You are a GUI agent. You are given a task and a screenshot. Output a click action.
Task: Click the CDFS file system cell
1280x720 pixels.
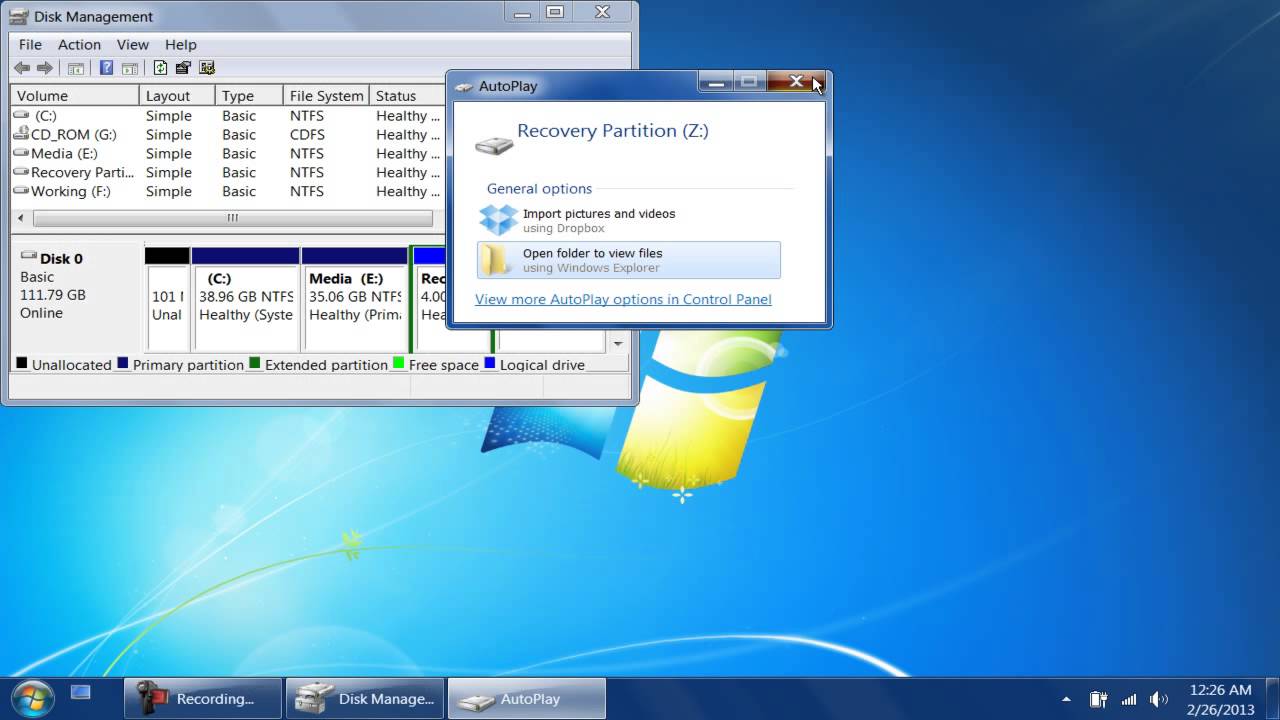click(307, 134)
